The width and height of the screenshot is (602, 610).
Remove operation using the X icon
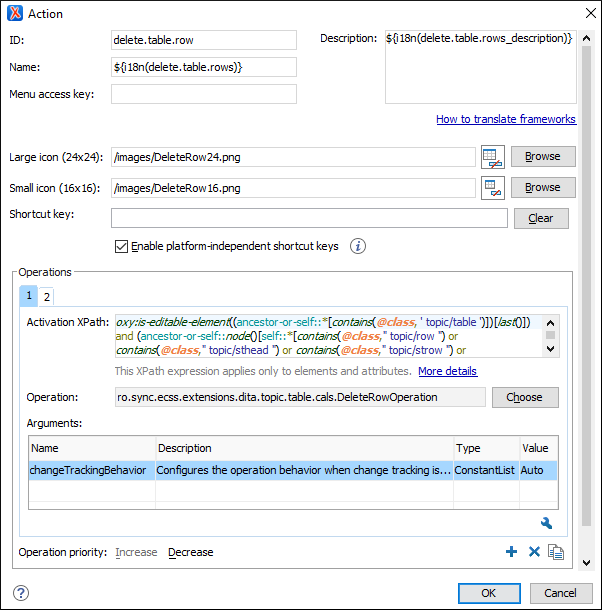tap(534, 552)
